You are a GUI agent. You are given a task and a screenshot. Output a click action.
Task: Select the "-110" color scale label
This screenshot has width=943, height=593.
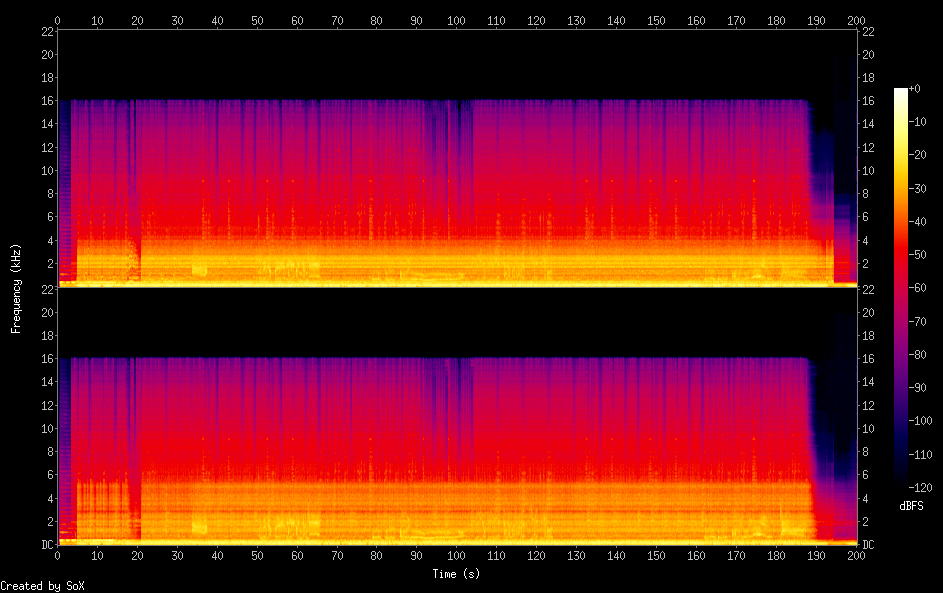(x=920, y=455)
